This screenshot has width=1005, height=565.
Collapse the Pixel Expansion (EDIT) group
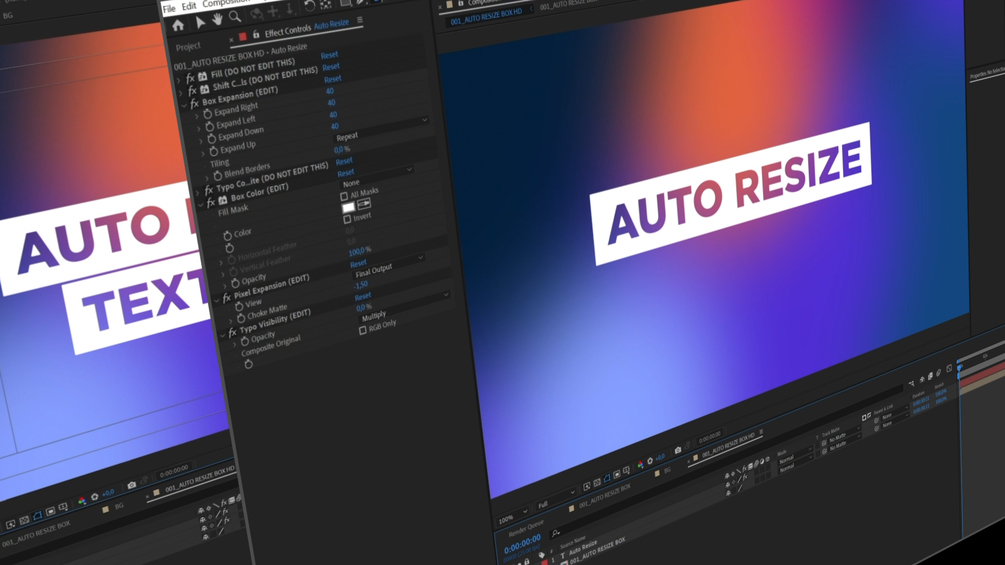click(217, 300)
